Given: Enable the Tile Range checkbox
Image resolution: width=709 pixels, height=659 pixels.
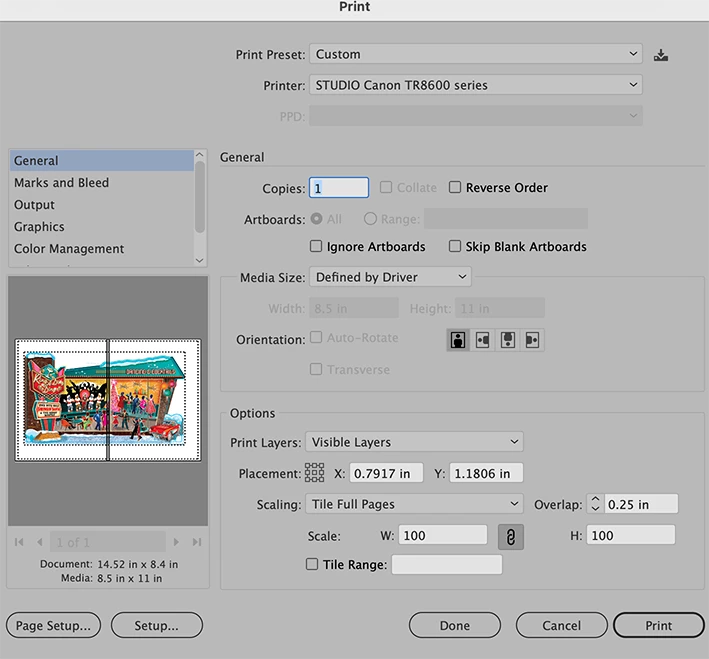Looking at the screenshot, I should click(312, 564).
